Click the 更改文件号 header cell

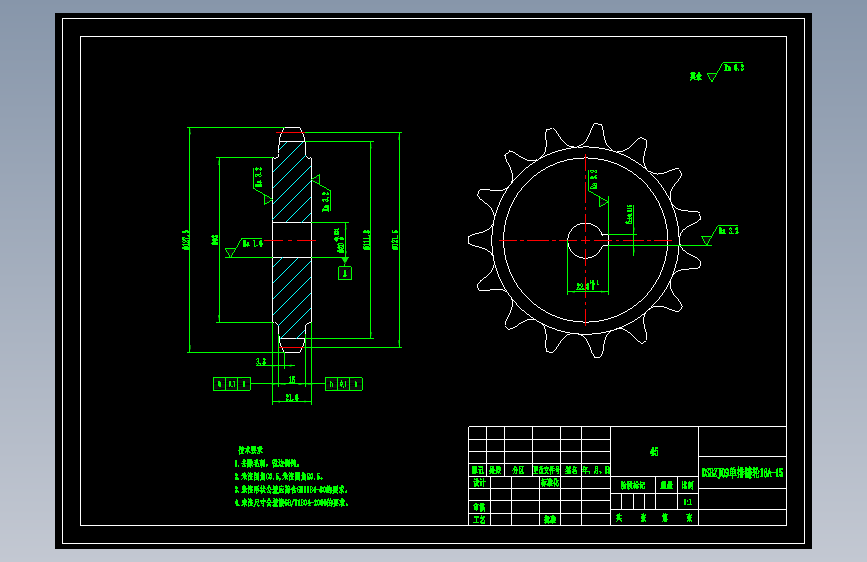(546, 470)
